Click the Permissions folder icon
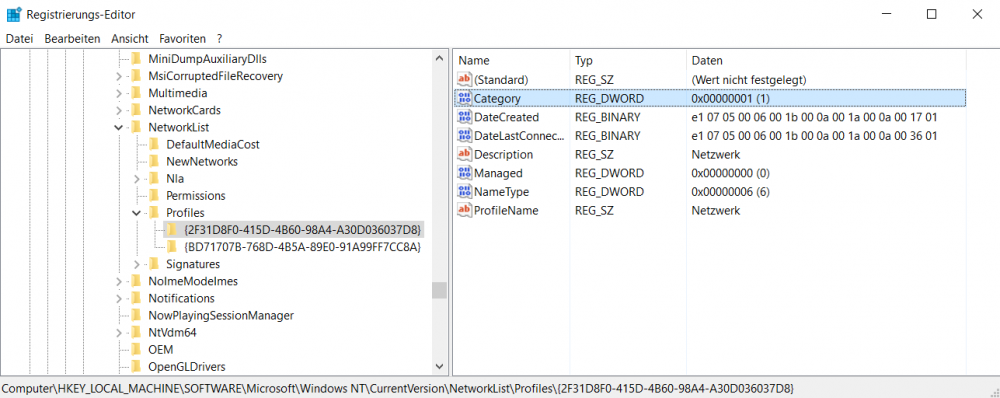This screenshot has width=1000, height=398. (153, 195)
